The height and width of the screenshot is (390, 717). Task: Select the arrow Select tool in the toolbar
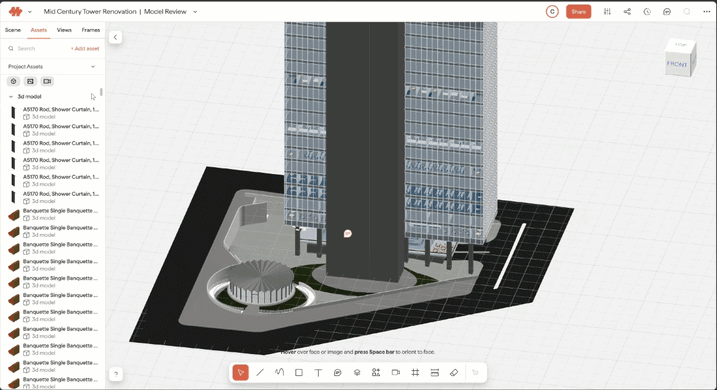[x=241, y=373]
